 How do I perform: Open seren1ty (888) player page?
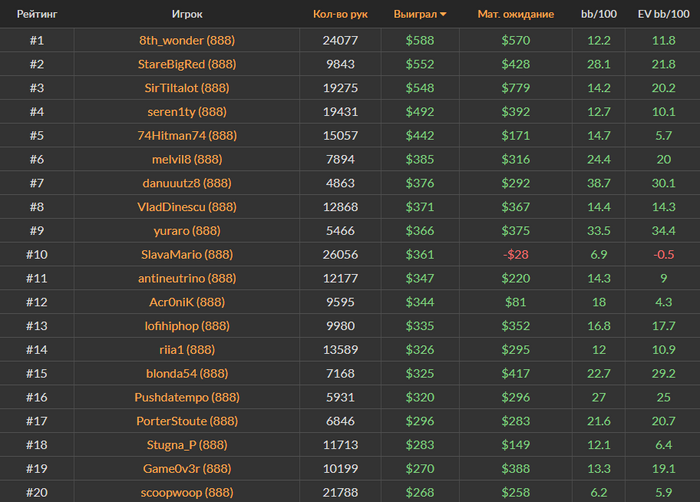(x=186, y=112)
